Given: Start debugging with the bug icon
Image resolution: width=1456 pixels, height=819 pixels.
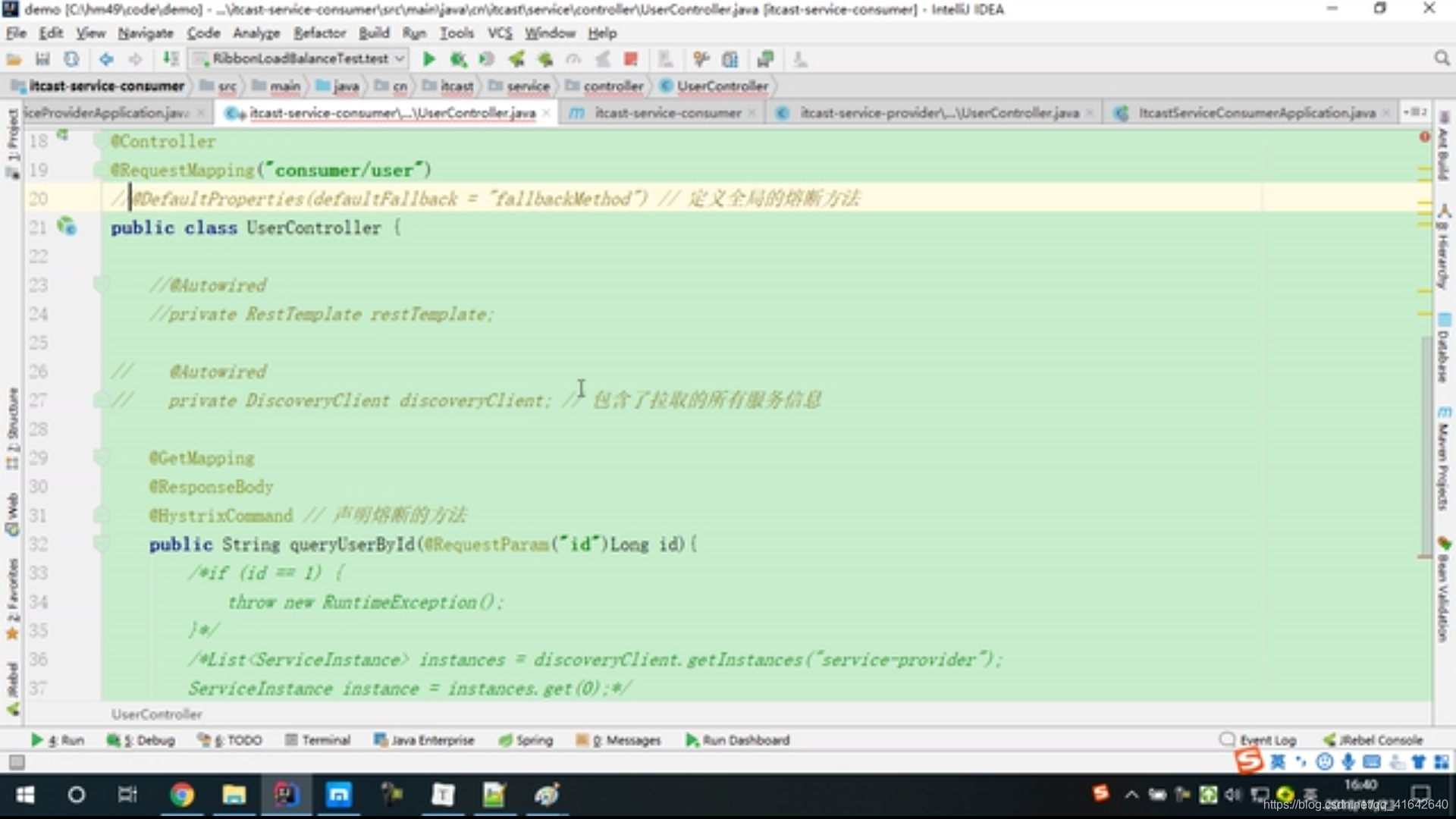Looking at the screenshot, I should click(457, 59).
